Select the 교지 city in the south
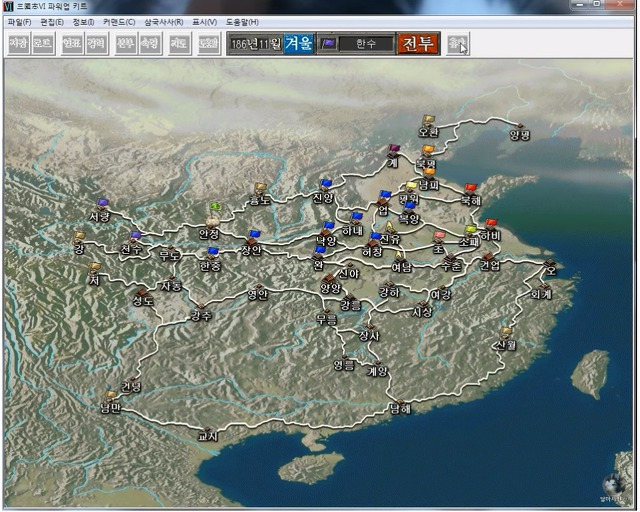640x512 pixels. tap(208, 434)
